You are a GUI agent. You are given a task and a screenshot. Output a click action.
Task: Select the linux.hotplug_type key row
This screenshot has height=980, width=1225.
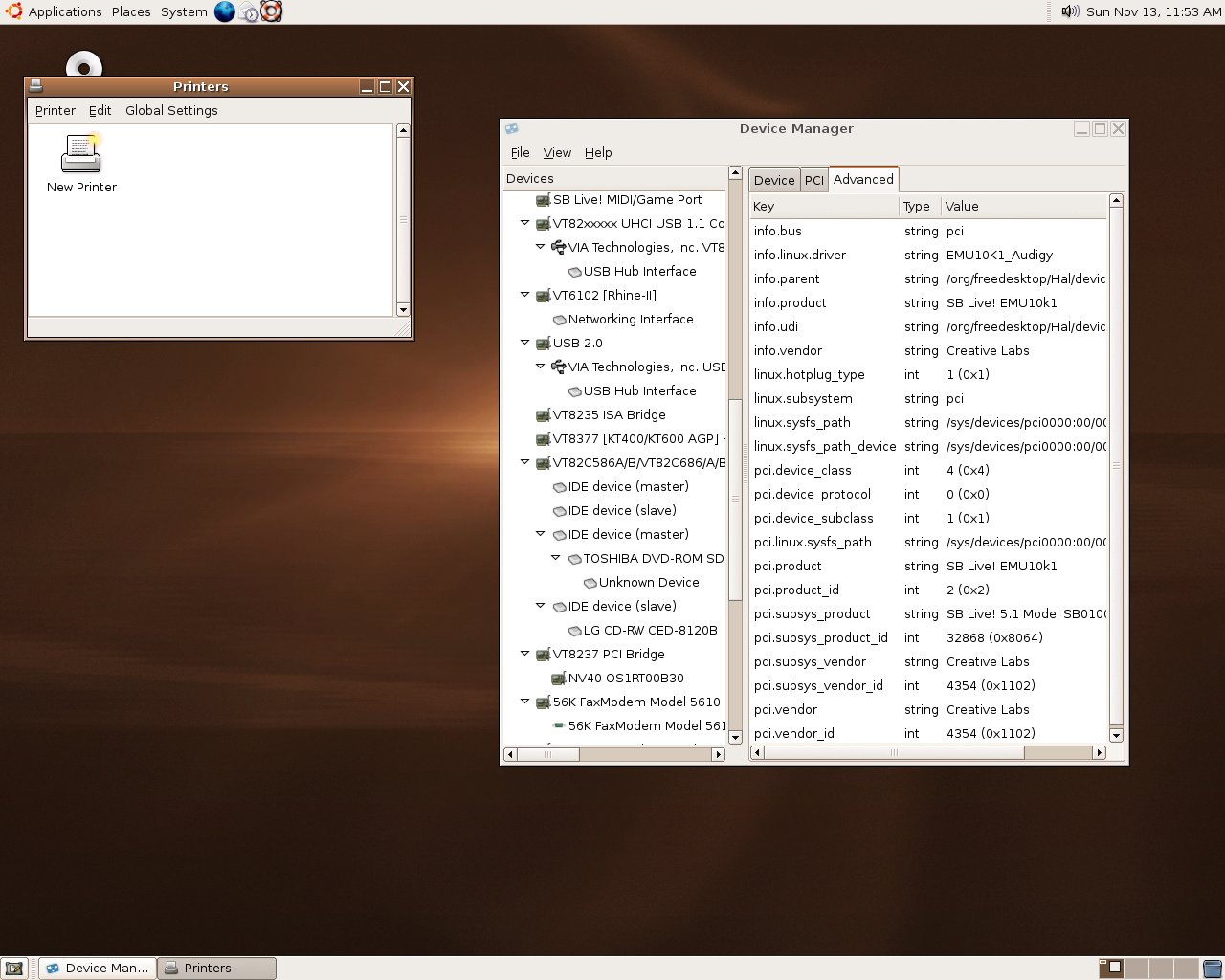click(x=809, y=375)
